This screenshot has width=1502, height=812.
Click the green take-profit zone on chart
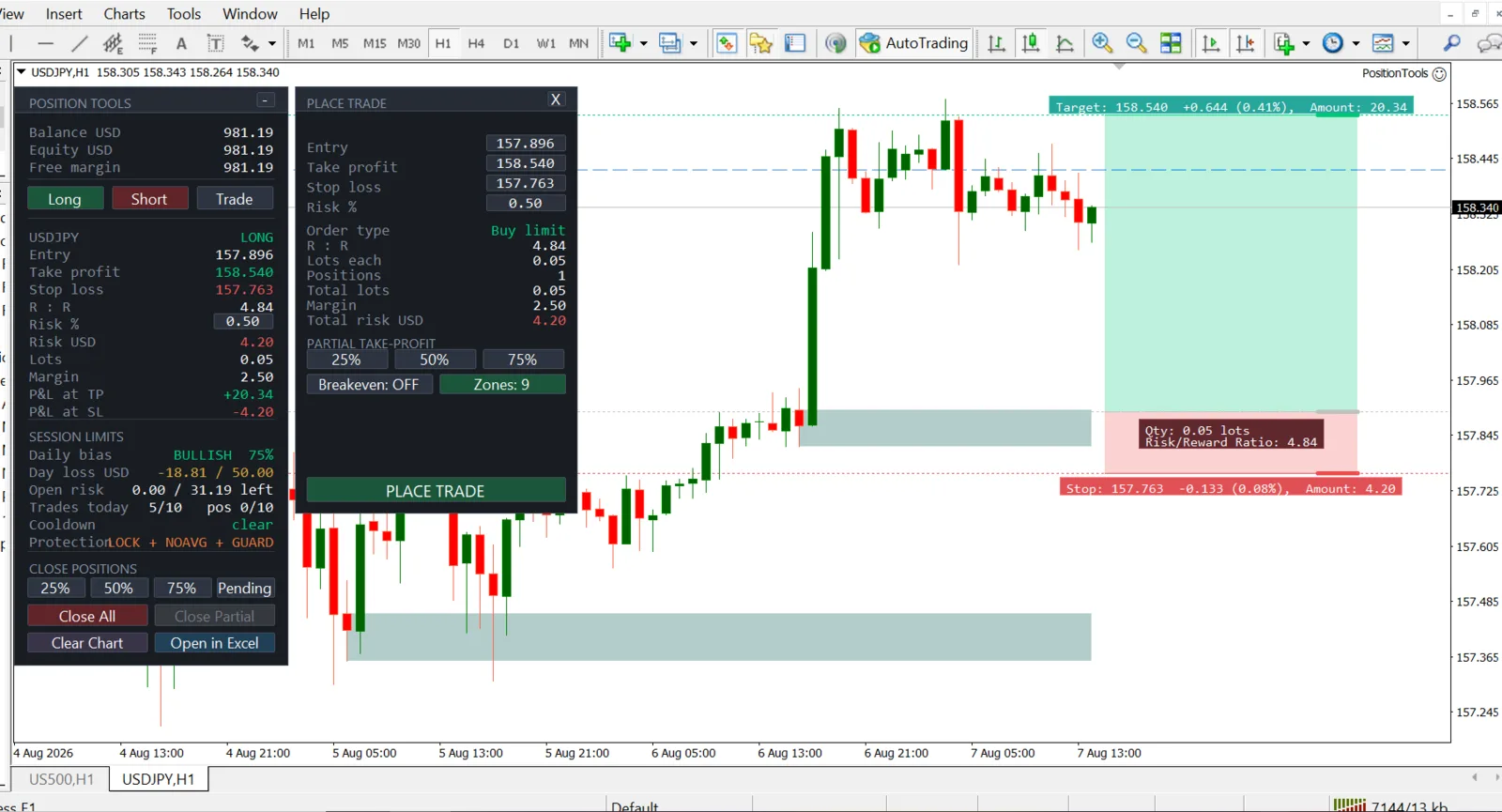coord(1231,263)
